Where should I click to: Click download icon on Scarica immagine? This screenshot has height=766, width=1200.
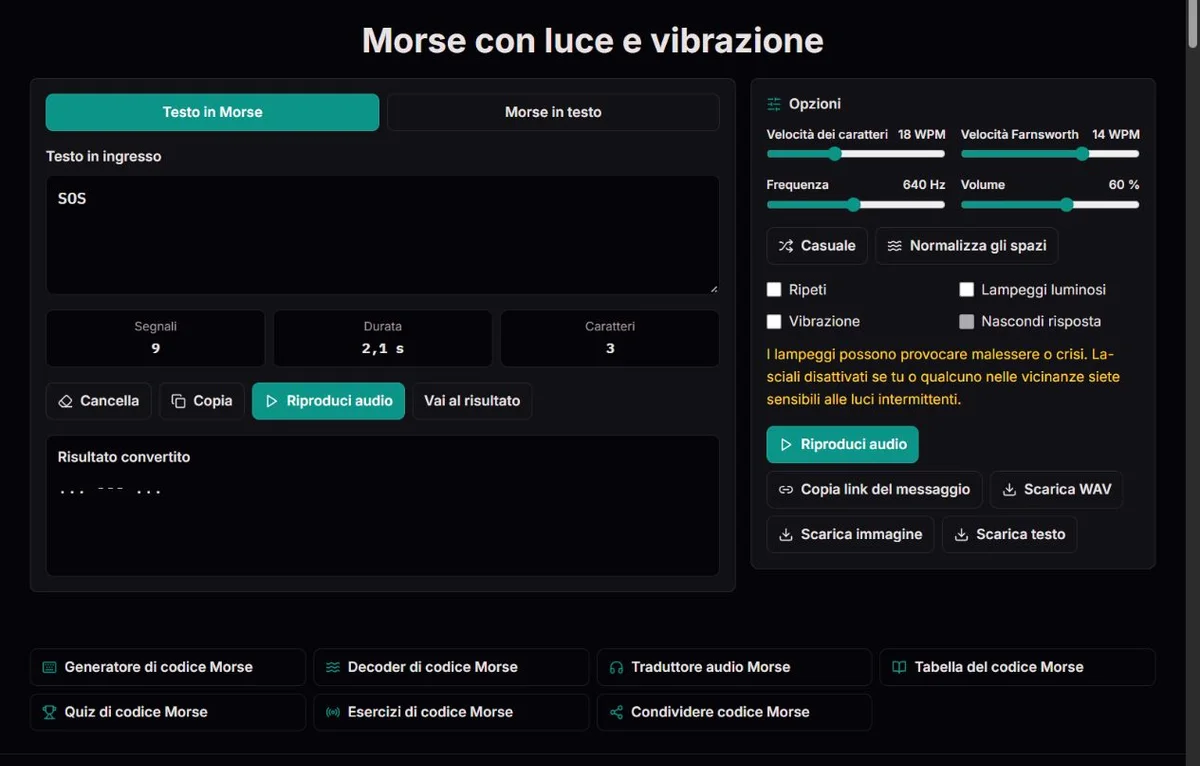point(786,535)
